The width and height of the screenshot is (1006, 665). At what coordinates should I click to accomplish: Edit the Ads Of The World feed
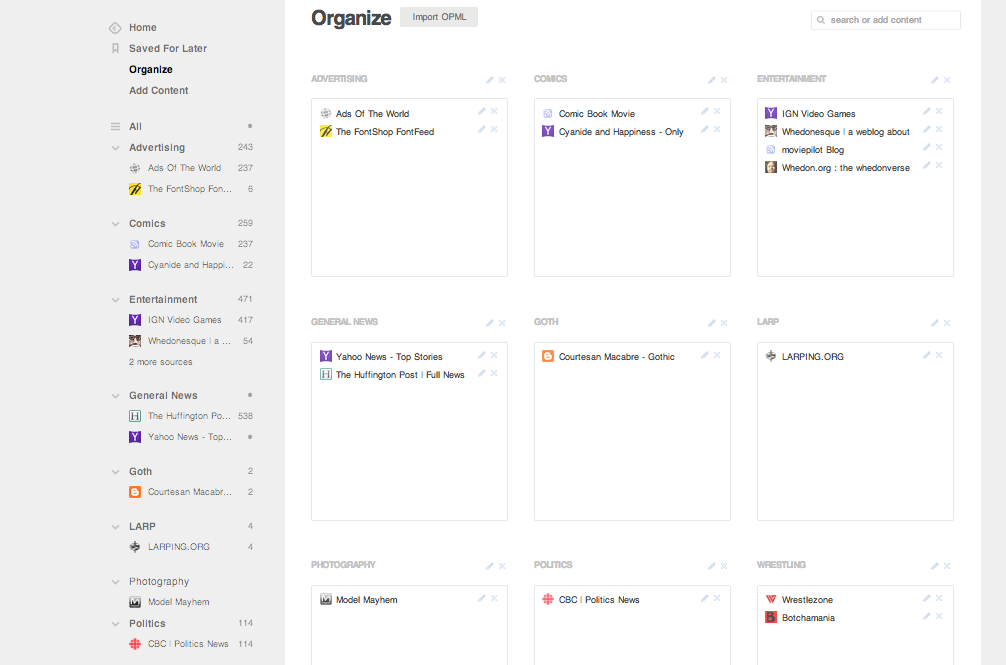482,112
